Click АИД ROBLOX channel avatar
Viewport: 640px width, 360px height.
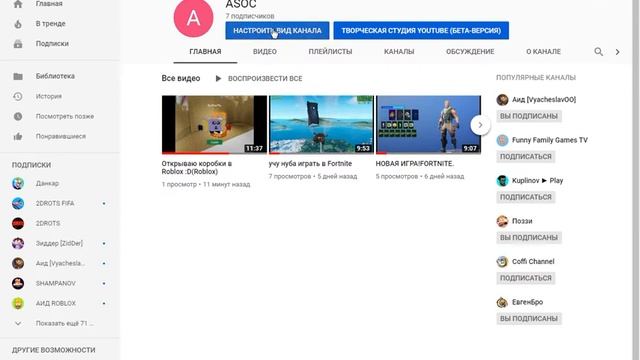[x=18, y=303]
